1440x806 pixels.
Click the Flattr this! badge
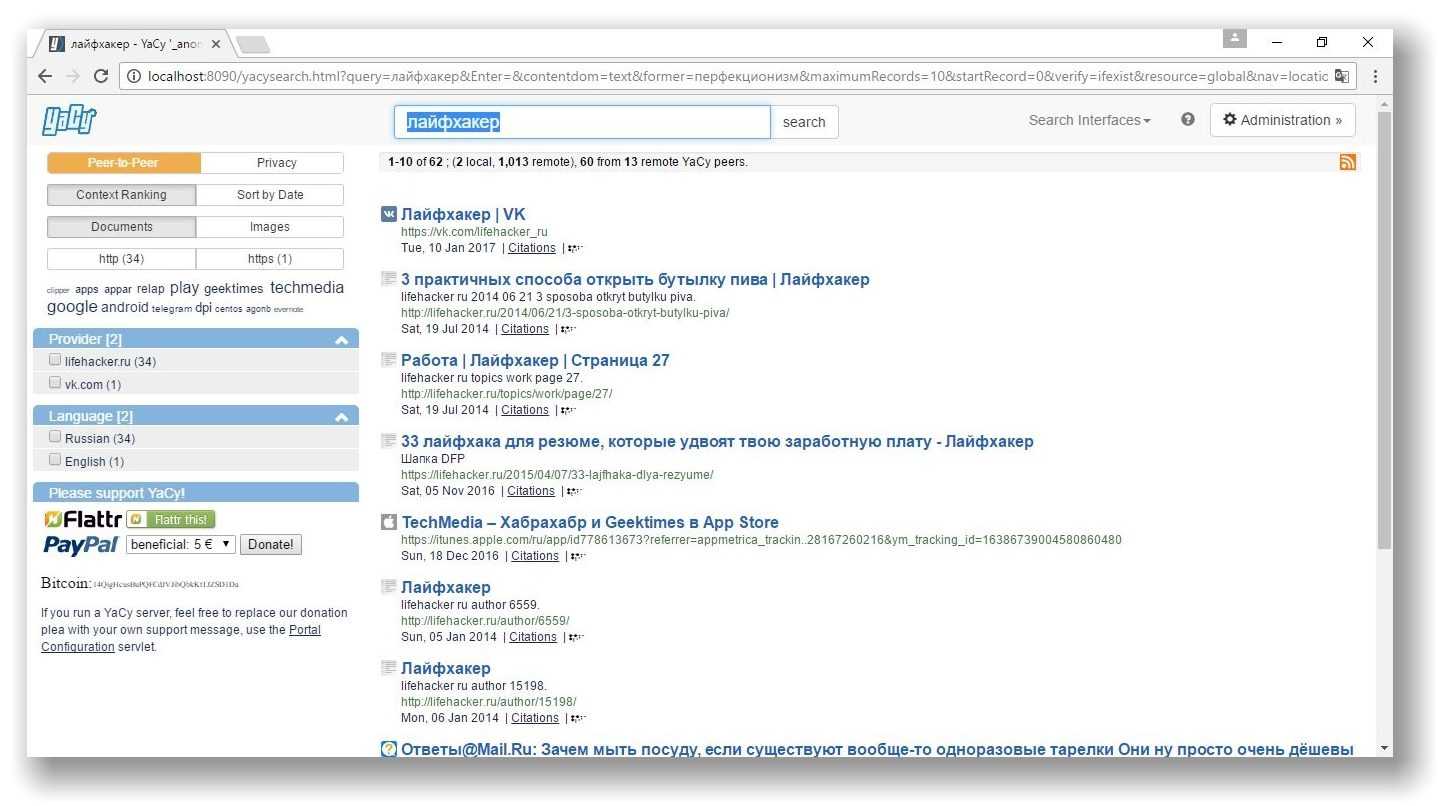coord(171,519)
